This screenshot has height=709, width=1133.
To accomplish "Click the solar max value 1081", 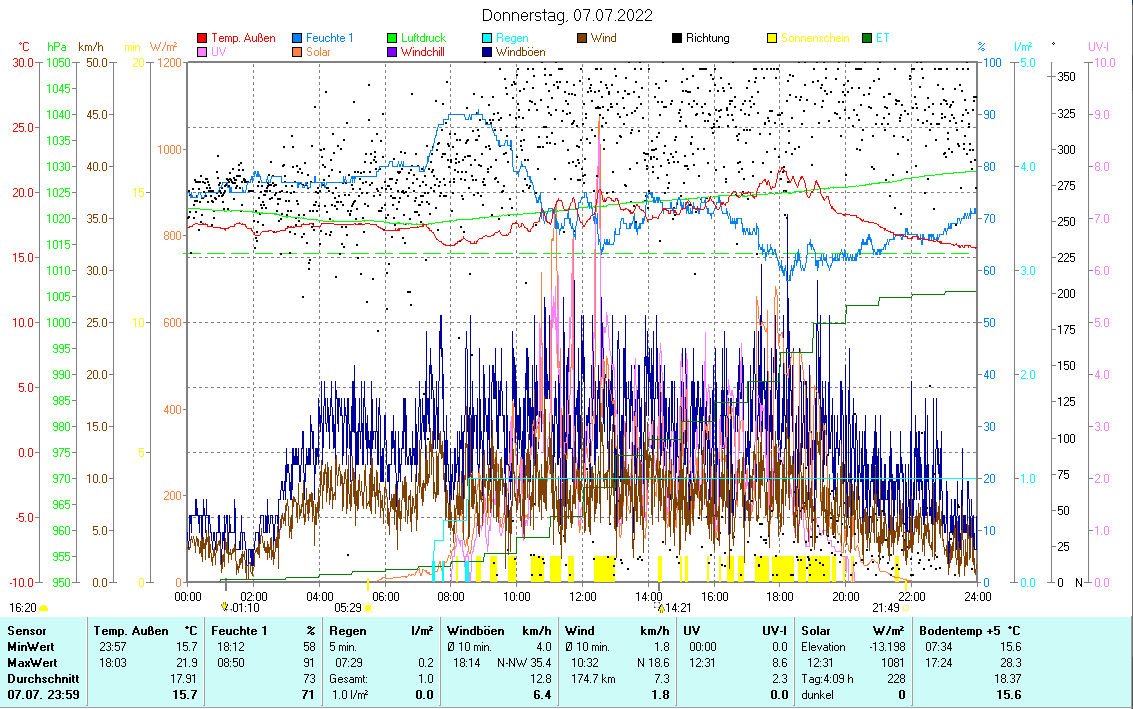I will 893,663.
